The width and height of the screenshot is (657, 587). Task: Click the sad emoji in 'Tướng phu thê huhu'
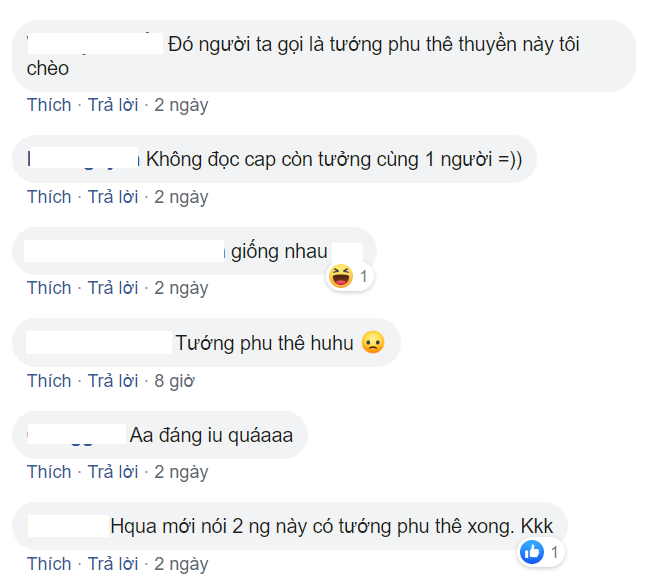tap(373, 342)
